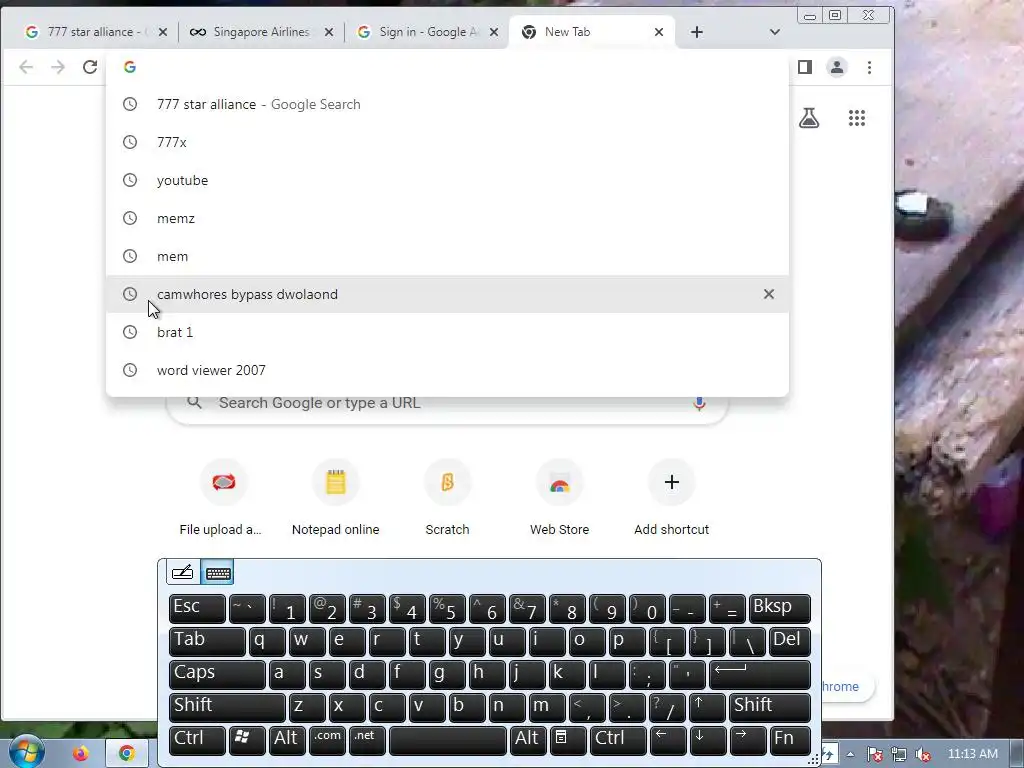Image resolution: width=1024 pixels, height=768 pixels.
Task: Open the Windows Start orb
Action: click(26, 752)
